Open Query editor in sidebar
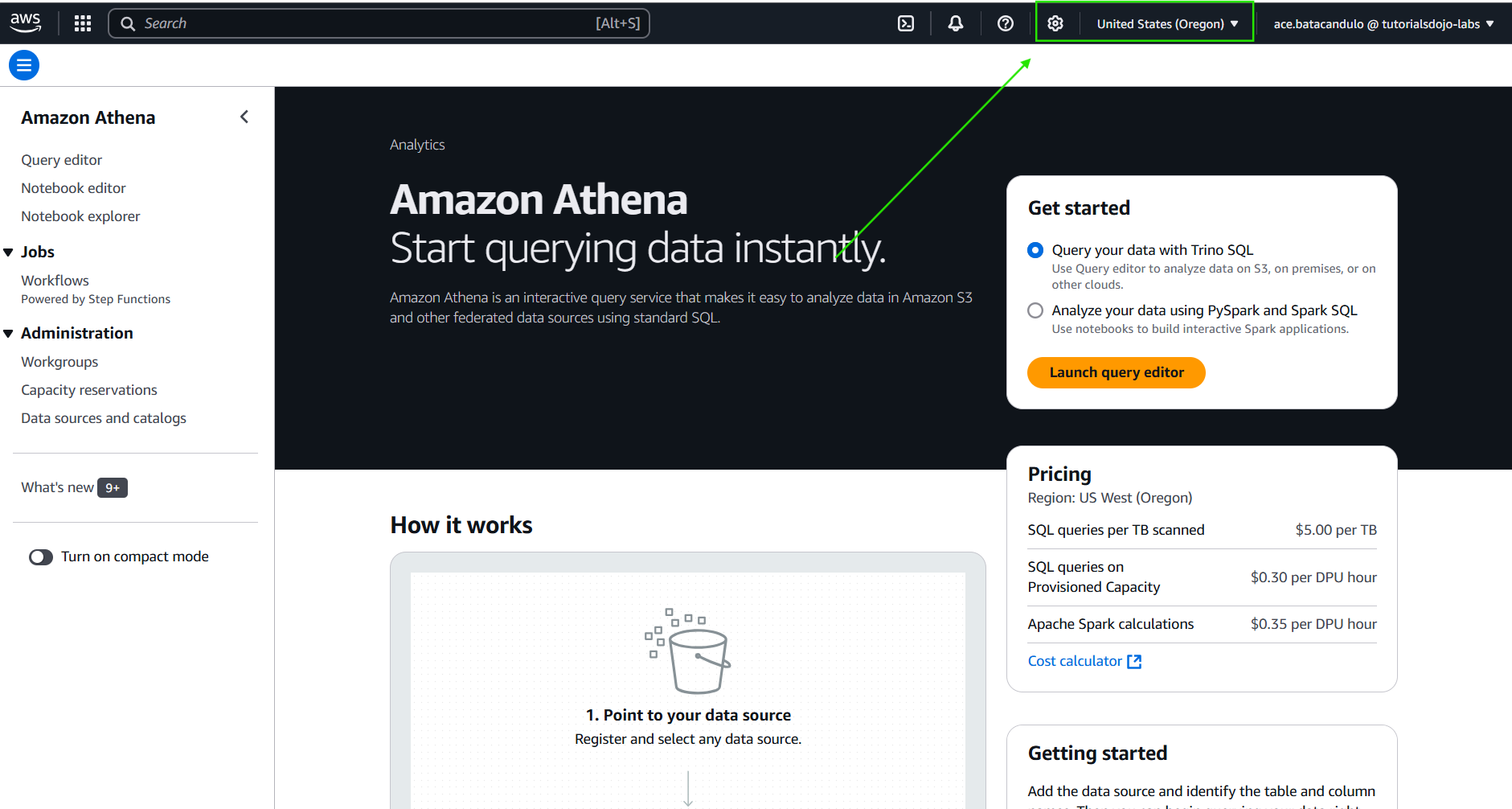Viewport: 1512px width, 809px height. coord(61,160)
